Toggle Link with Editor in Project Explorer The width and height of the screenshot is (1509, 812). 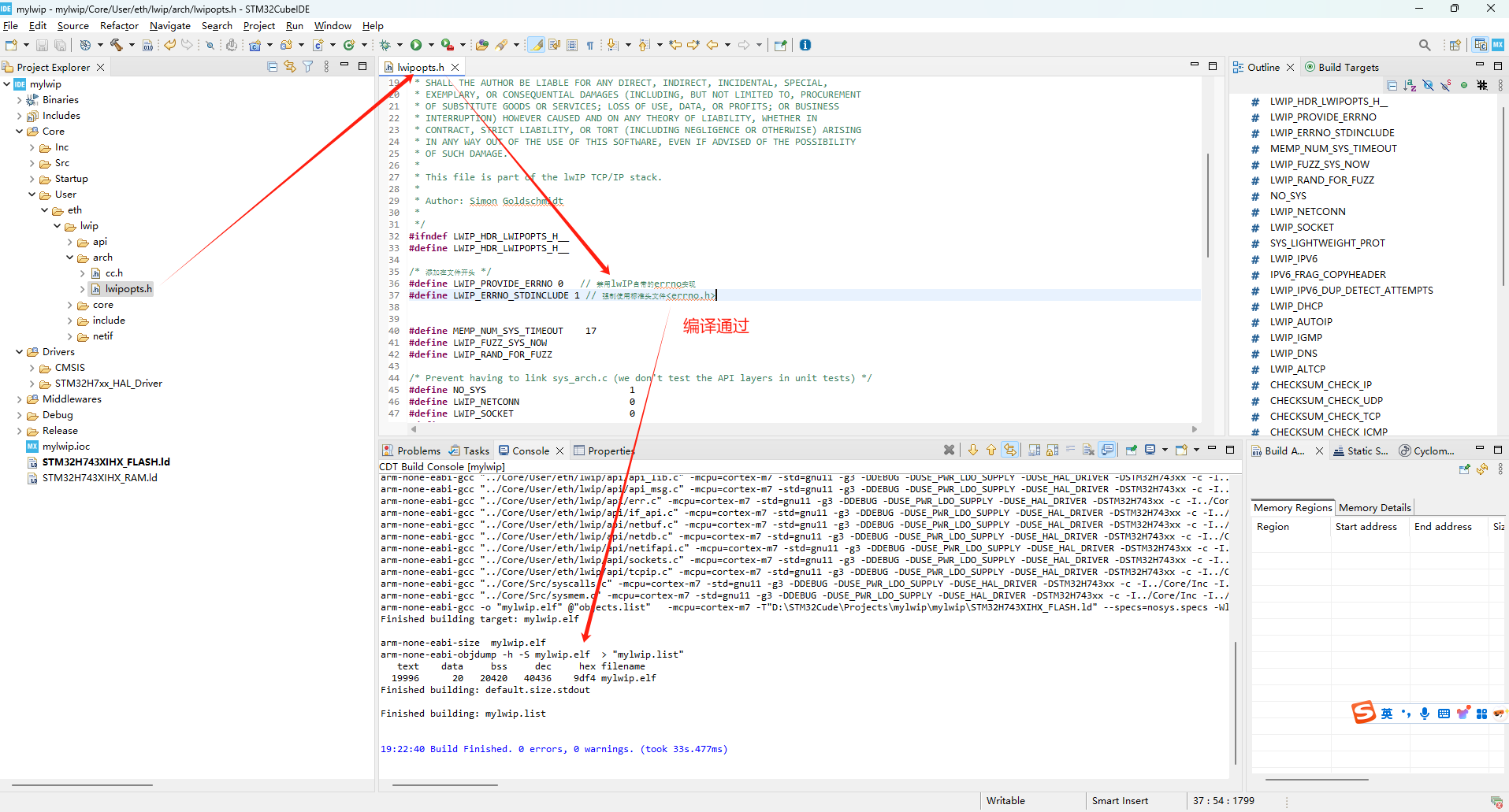290,67
